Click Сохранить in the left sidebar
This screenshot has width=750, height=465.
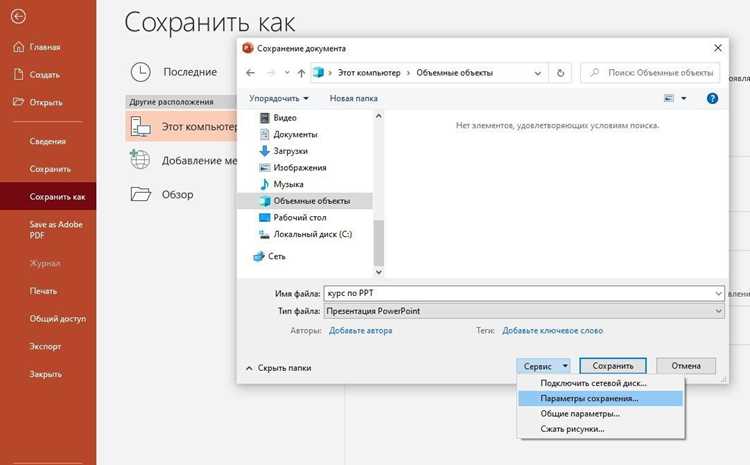pos(50,169)
